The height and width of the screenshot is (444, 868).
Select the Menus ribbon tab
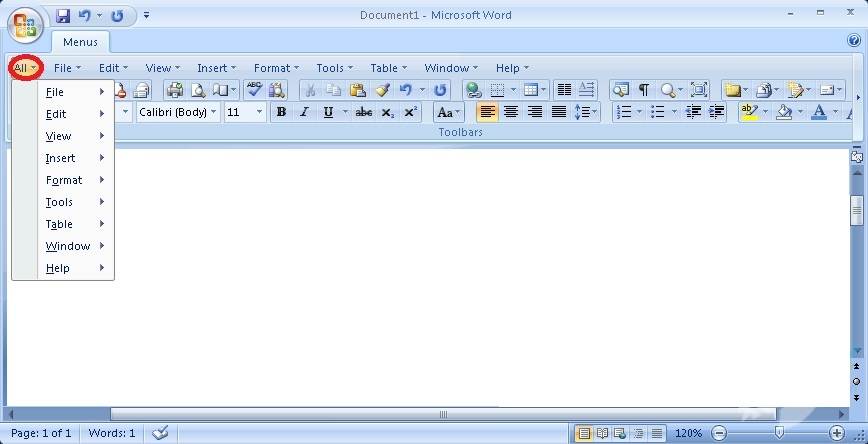point(80,43)
